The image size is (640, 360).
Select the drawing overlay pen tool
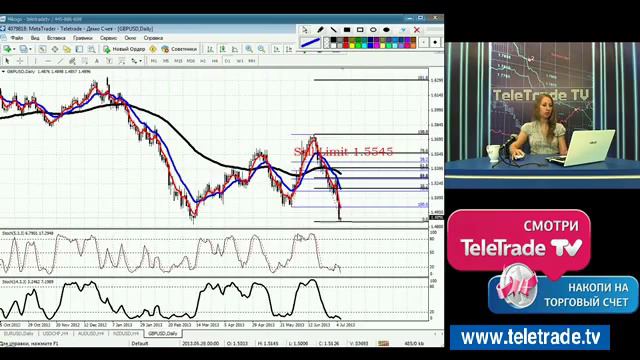[x=320, y=30]
